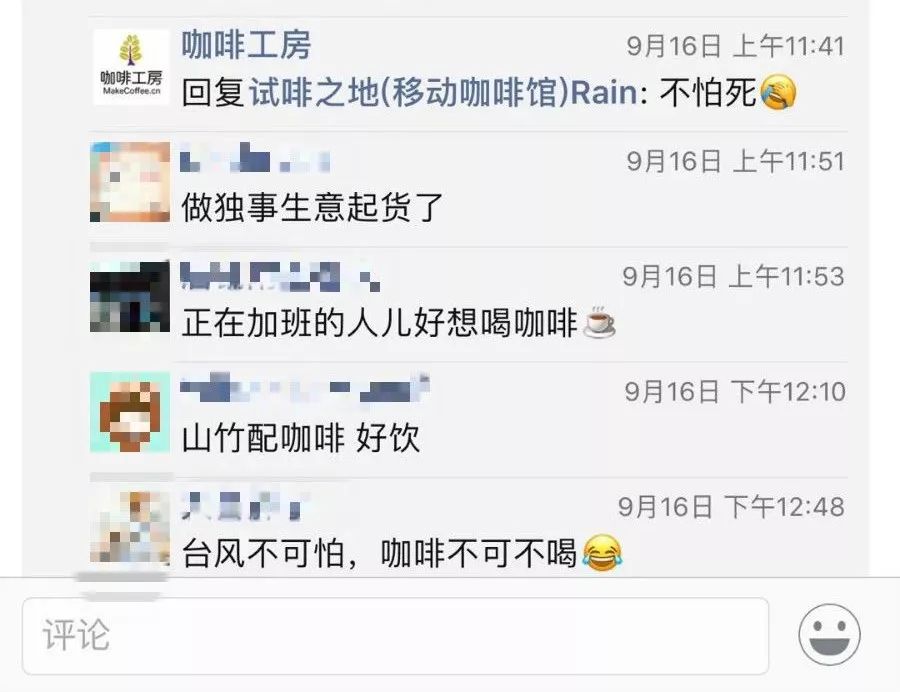900x692 pixels.
Task: Open avatar of 做独事生意起货了 commenter
Action: click(130, 182)
